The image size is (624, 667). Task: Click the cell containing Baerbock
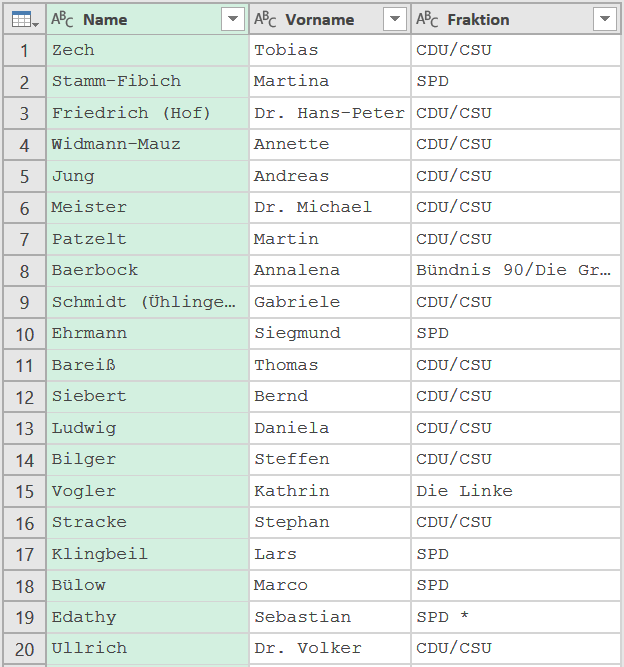click(x=148, y=271)
